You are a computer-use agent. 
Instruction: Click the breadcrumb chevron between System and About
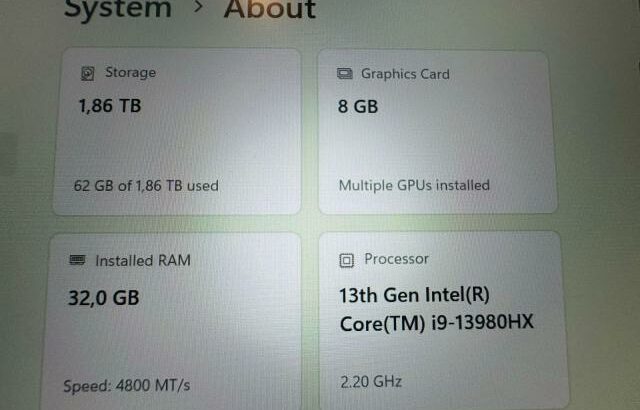[x=198, y=7]
